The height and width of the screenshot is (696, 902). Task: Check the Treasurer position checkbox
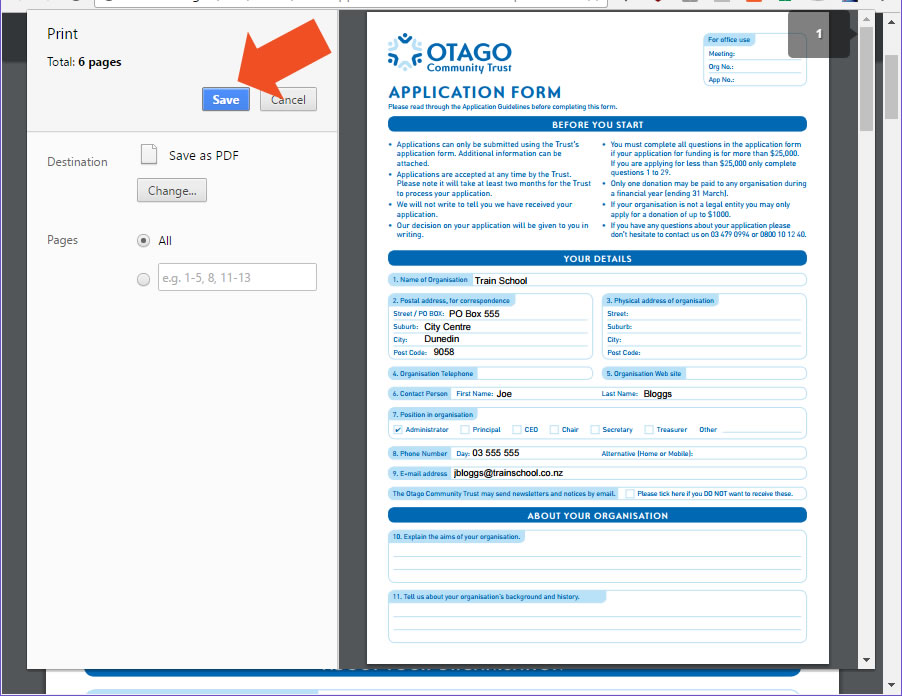point(648,429)
